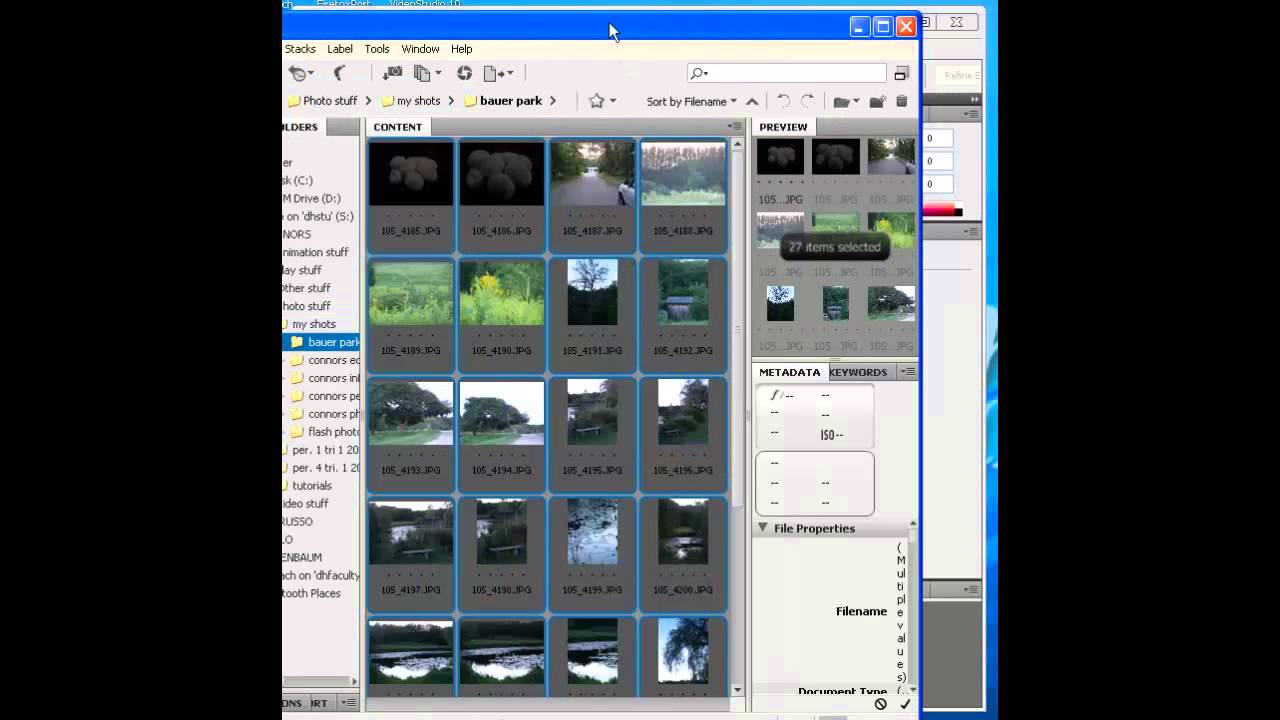The height and width of the screenshot is (720, 1280).
Task: Select thumbnail 105_4190.JPG
Action: [x=502, y=293]
